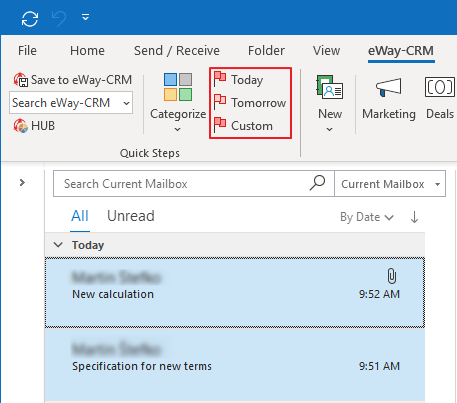Flag the email for Tomorrow

[x=250, y=103]
